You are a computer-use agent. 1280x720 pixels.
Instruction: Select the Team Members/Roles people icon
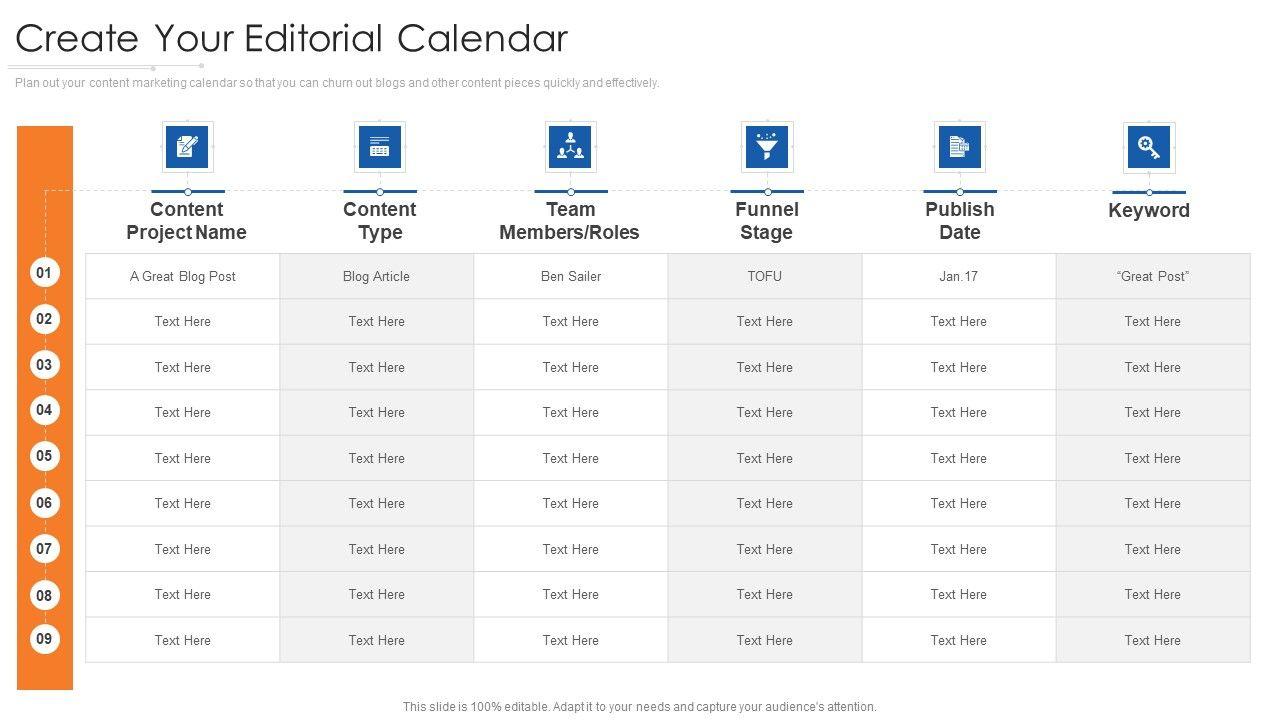(570, 147)
